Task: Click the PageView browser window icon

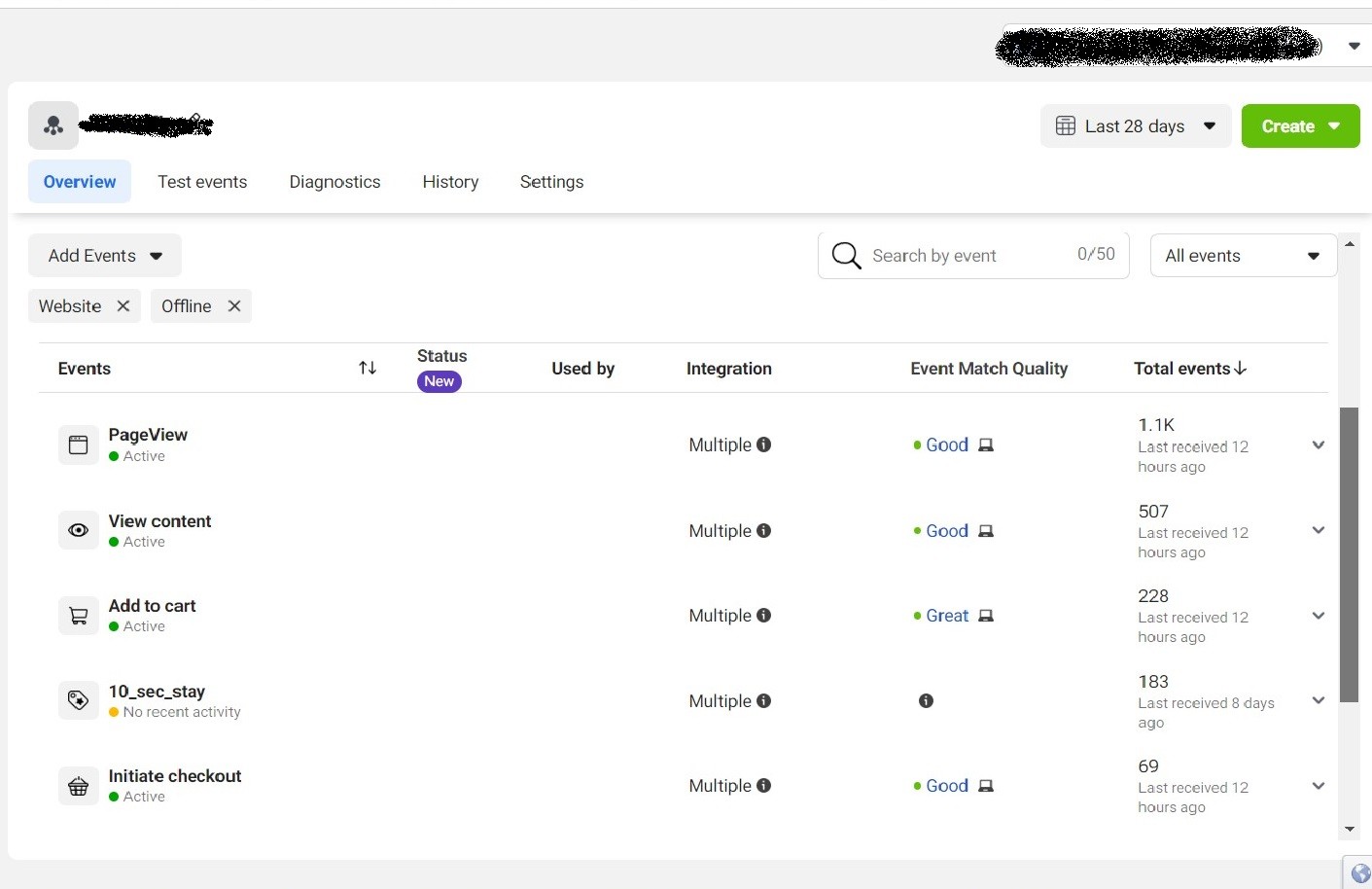Action: [78, 445]
